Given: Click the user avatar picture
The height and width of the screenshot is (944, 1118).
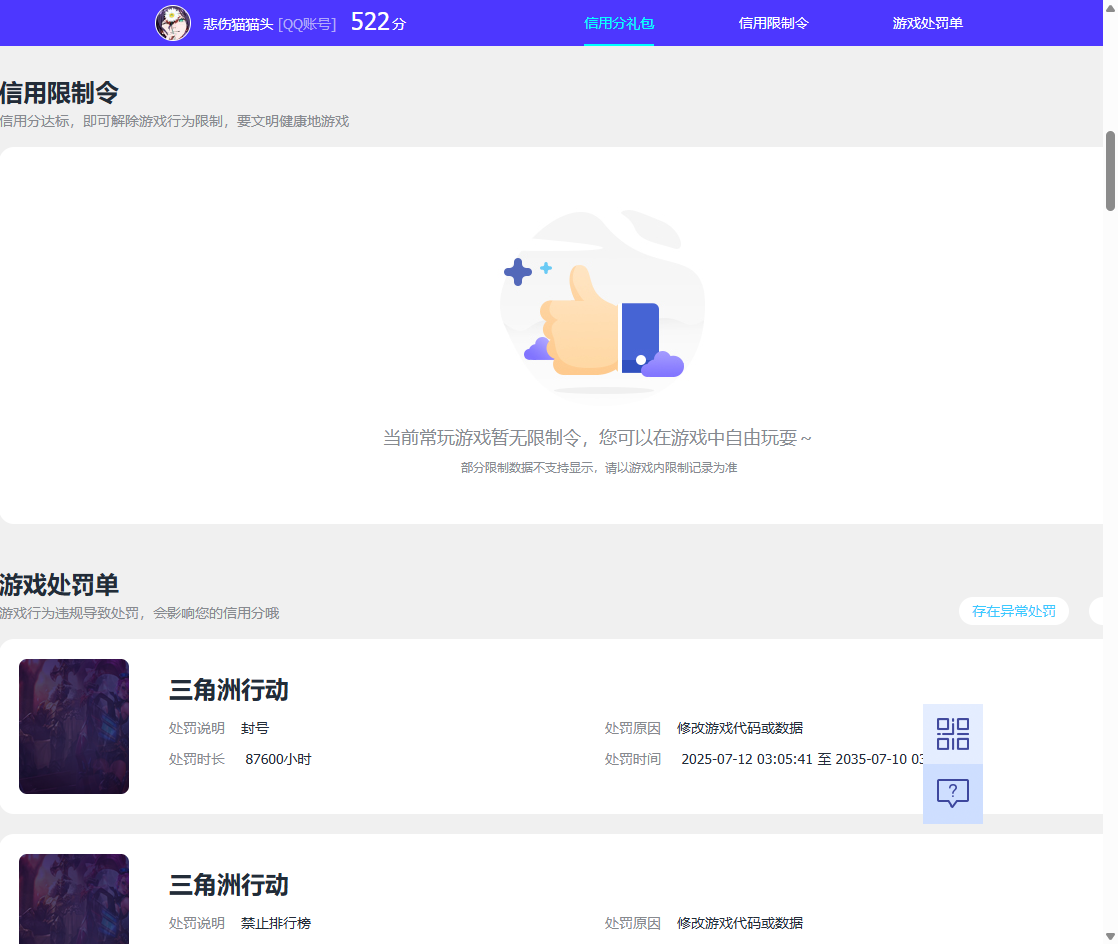Looking at the screenshot, I should [173, 23].
